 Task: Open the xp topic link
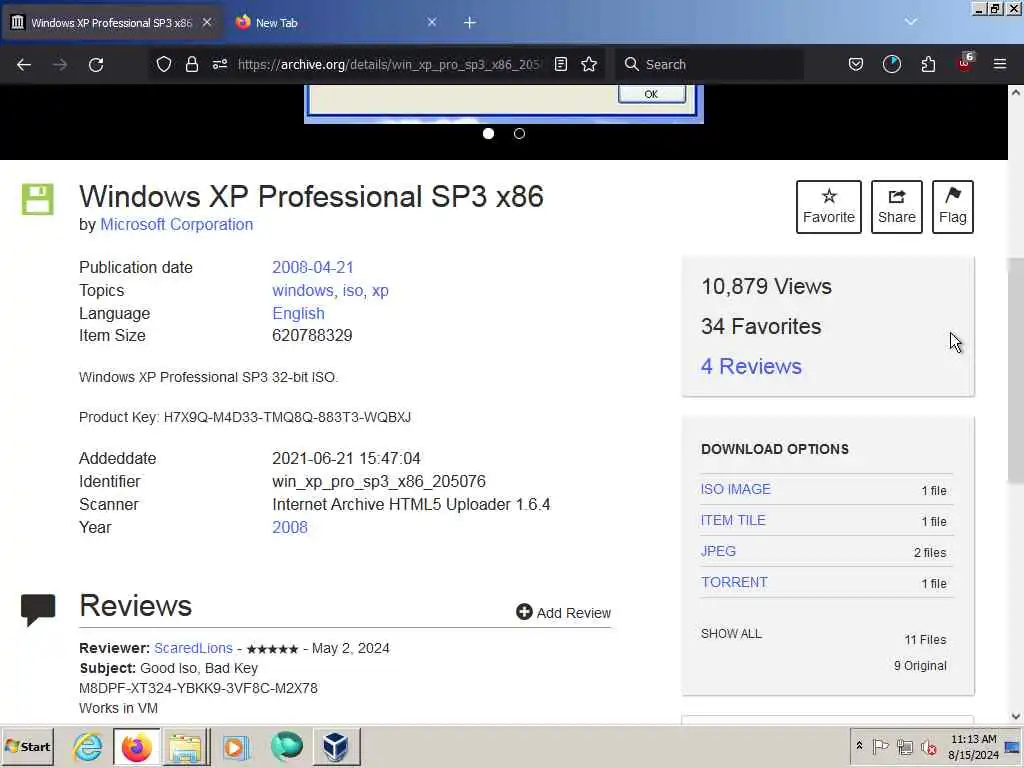[x=380, y=291]
